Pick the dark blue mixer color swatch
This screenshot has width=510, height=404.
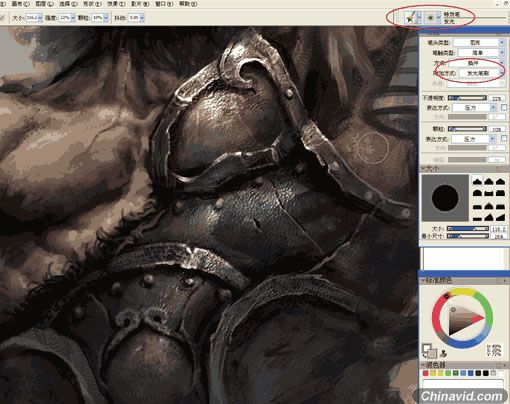[470, 373]
